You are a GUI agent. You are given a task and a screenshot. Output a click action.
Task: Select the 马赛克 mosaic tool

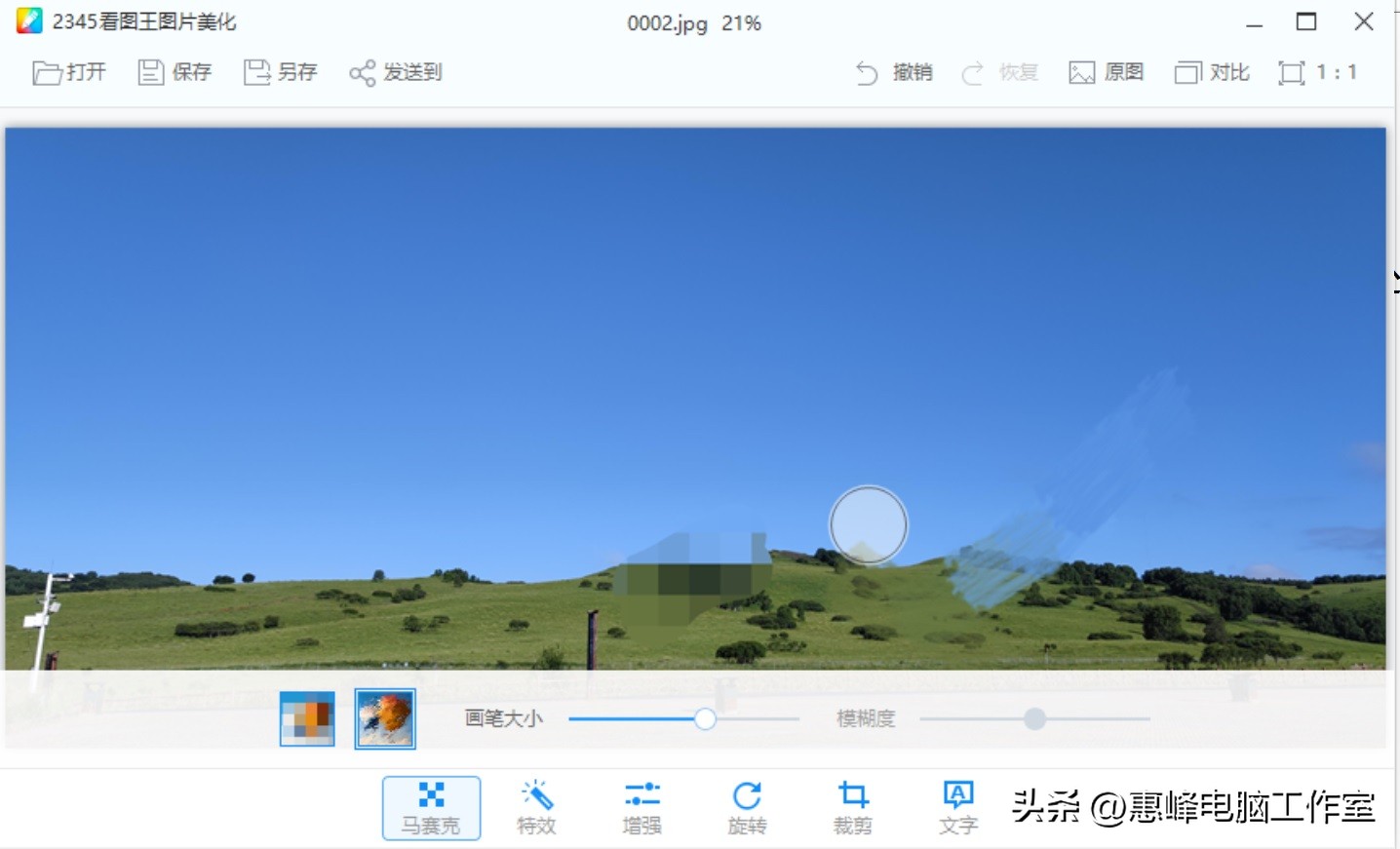coord(431,807)
